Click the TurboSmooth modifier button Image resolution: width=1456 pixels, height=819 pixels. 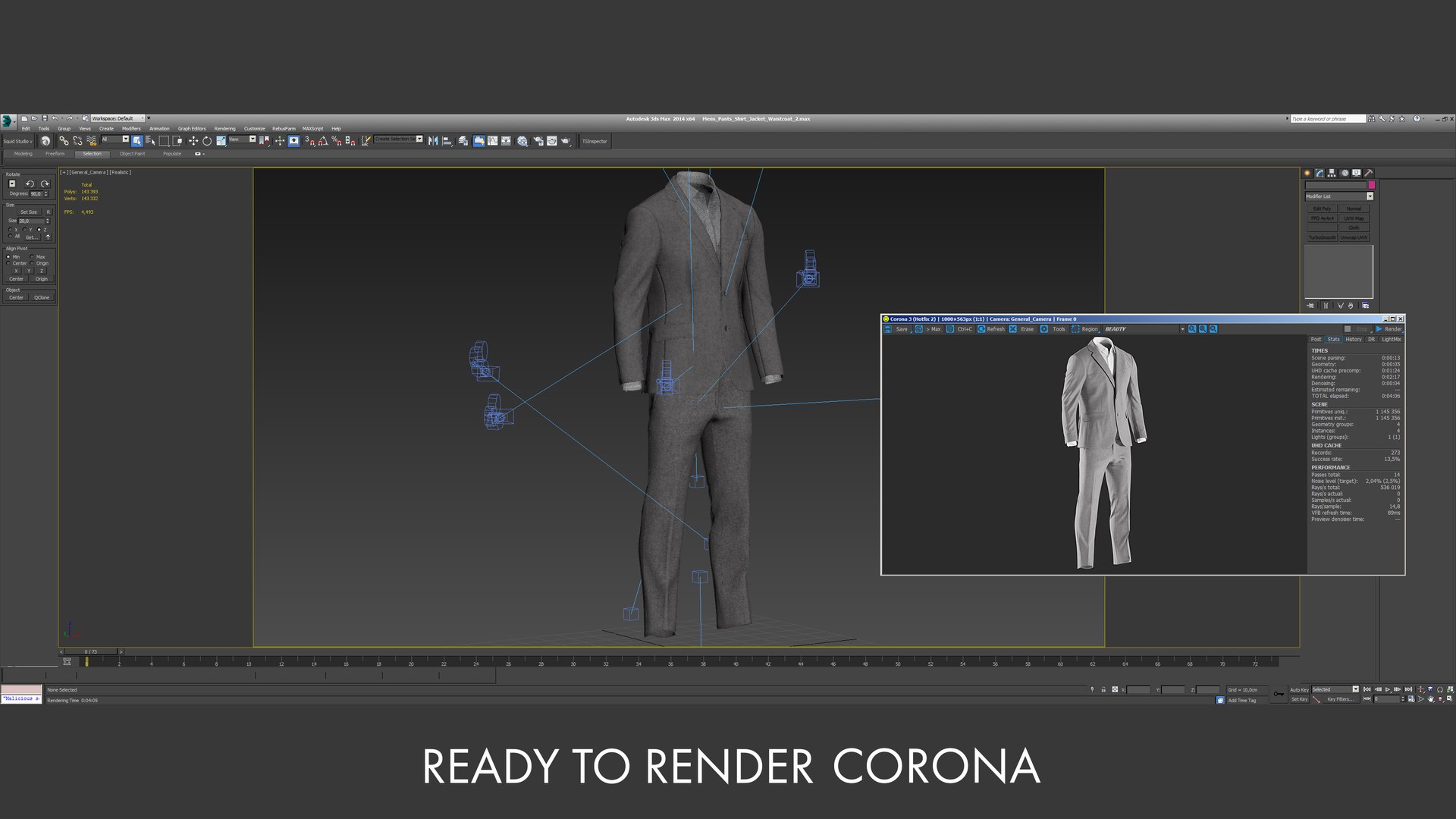click(1322, 237)
